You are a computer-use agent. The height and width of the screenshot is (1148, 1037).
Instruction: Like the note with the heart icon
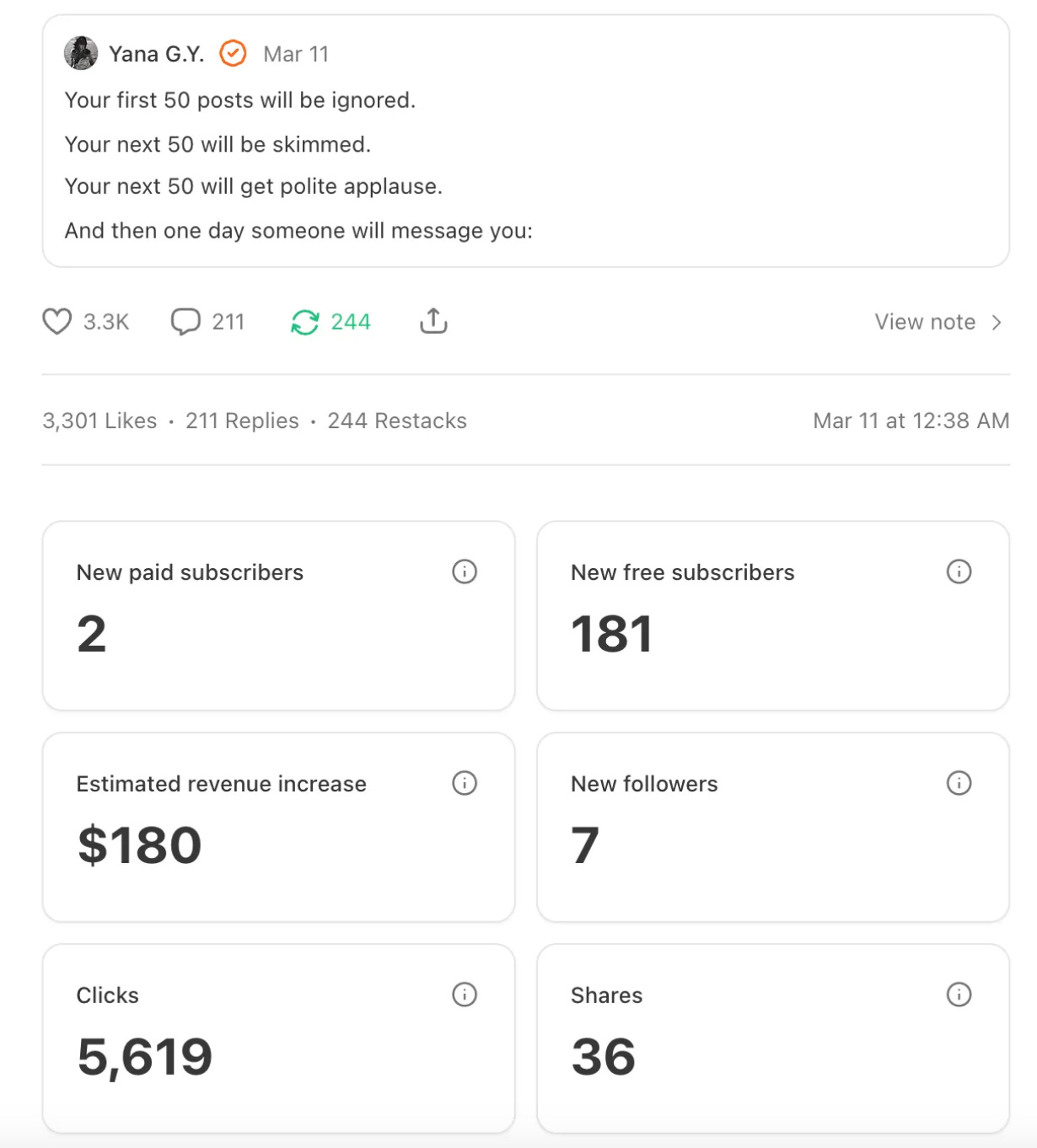tap(57, 321)
